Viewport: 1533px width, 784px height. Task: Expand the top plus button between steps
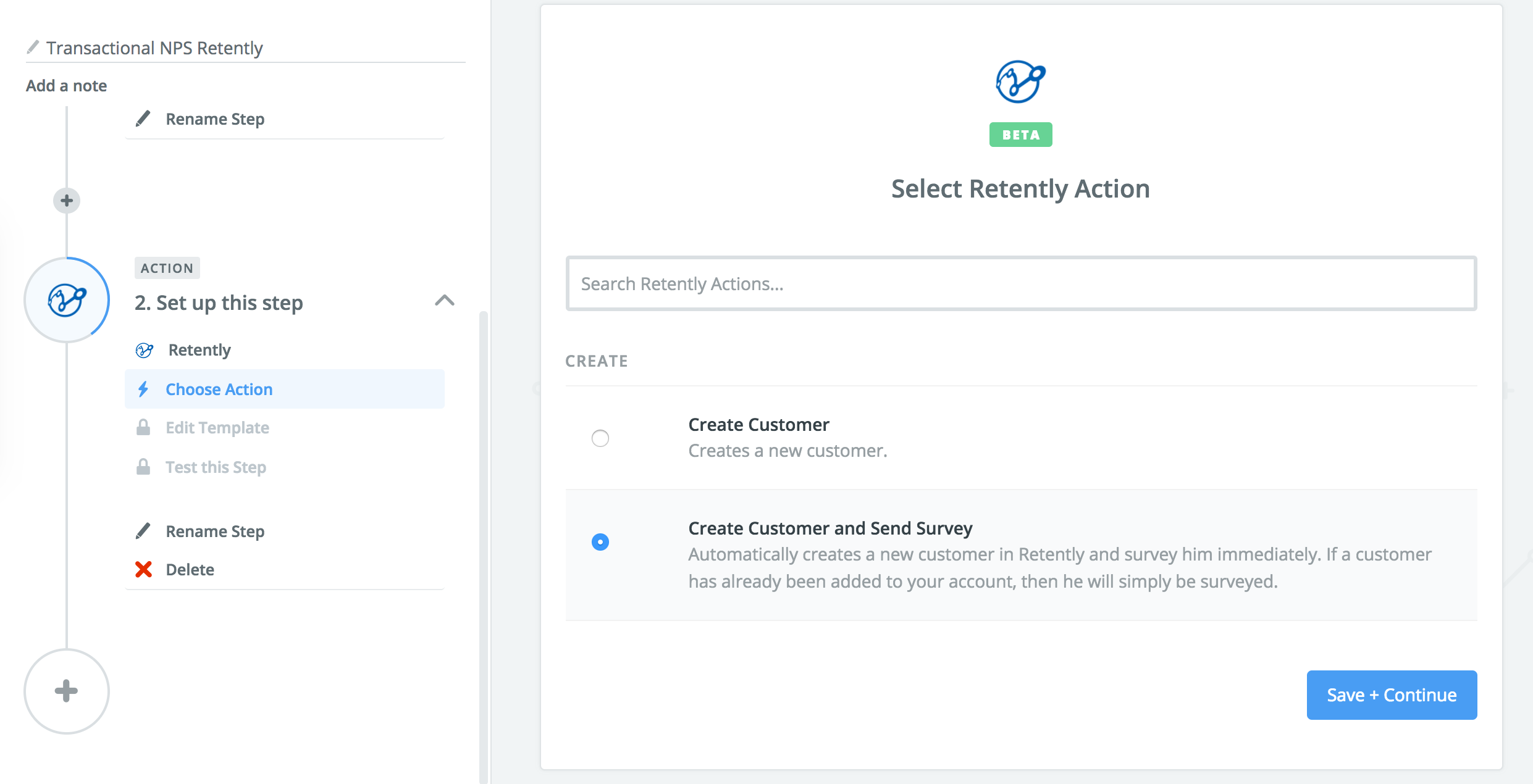pyautogui.click(x=65, y=199)
